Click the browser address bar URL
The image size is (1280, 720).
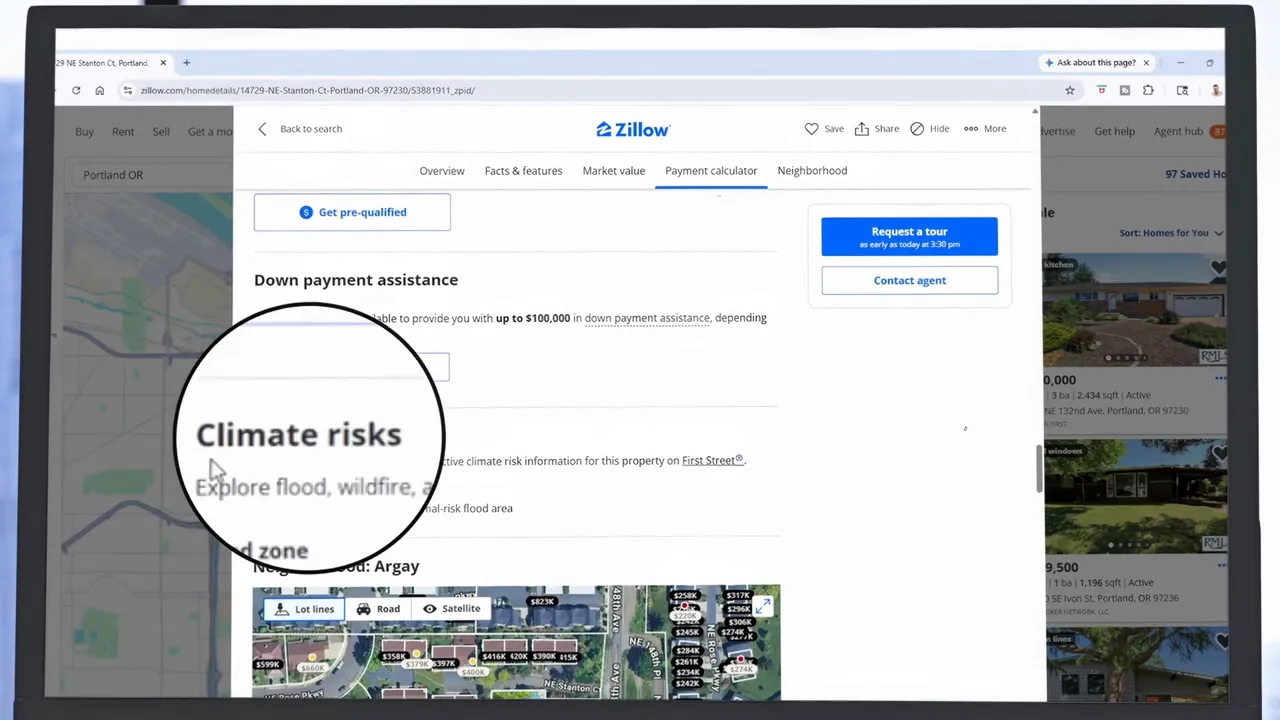point(308,90)
